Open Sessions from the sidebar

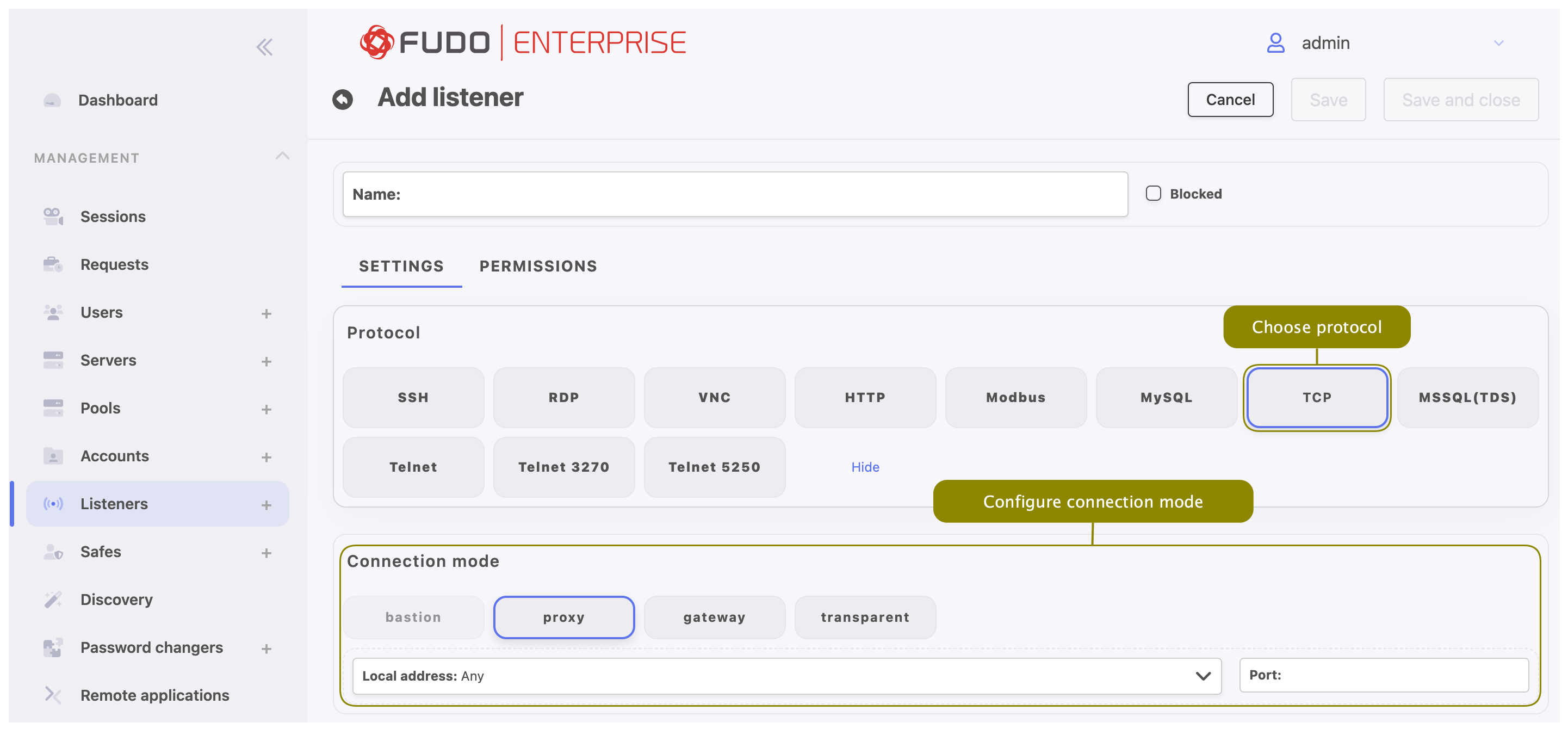[113, 216]
